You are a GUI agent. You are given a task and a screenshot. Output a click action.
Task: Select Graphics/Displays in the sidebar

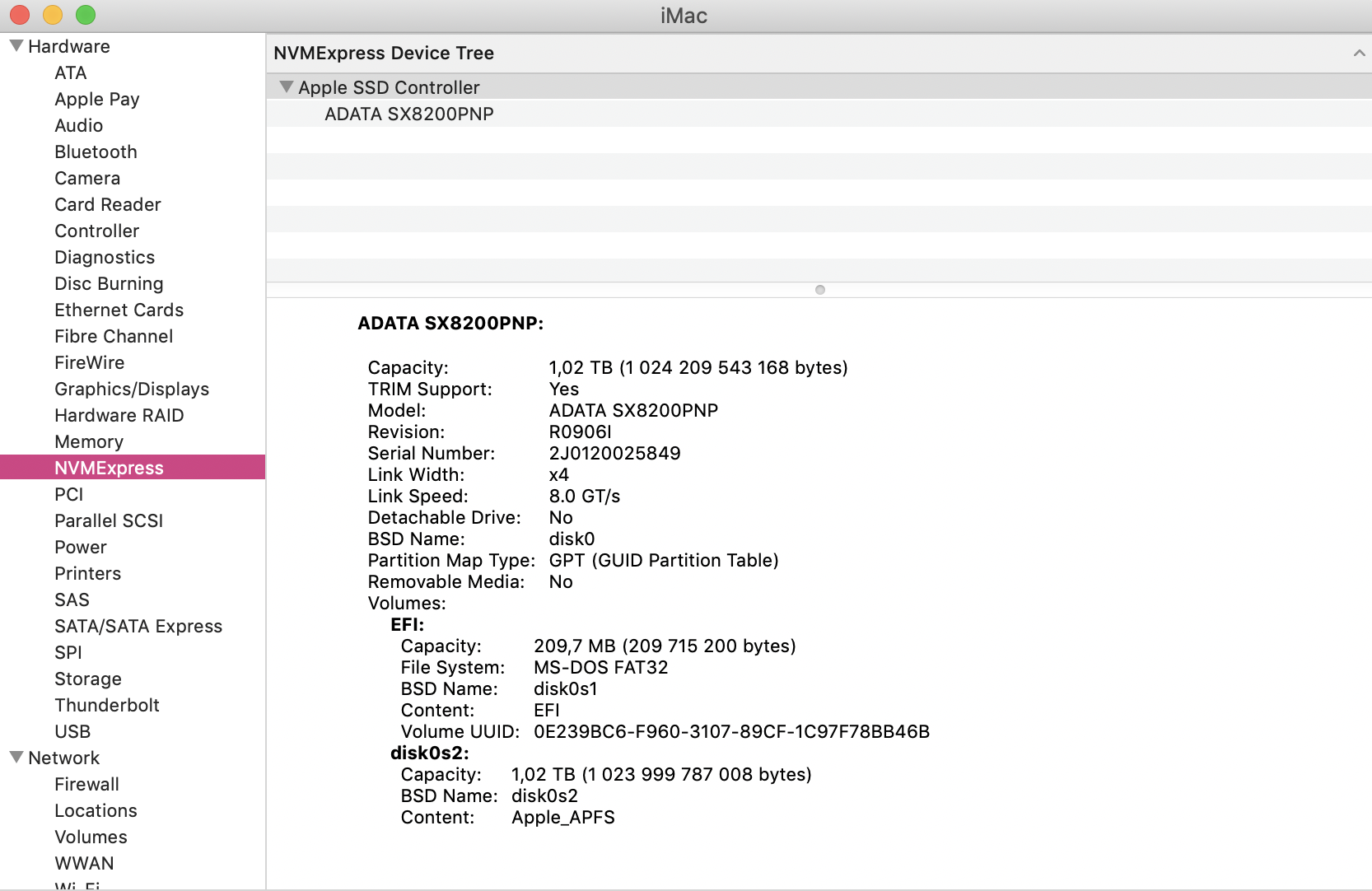[132, 389]
